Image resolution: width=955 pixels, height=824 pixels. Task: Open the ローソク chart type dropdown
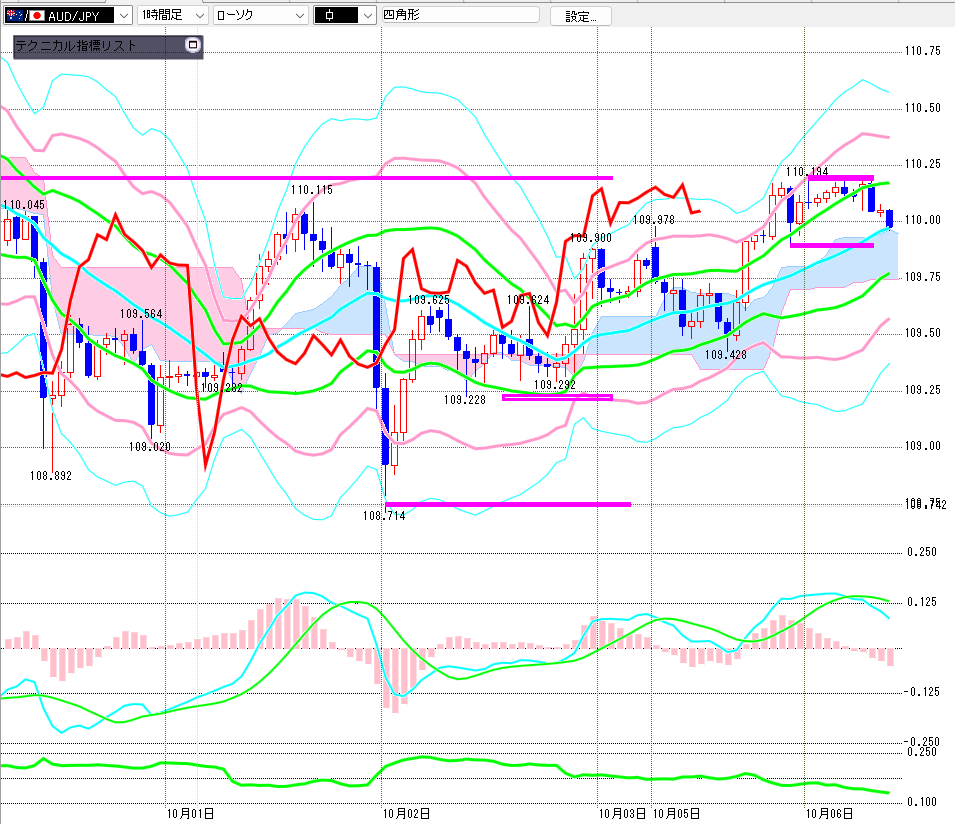pyautogui.click(x=260, y=15)
